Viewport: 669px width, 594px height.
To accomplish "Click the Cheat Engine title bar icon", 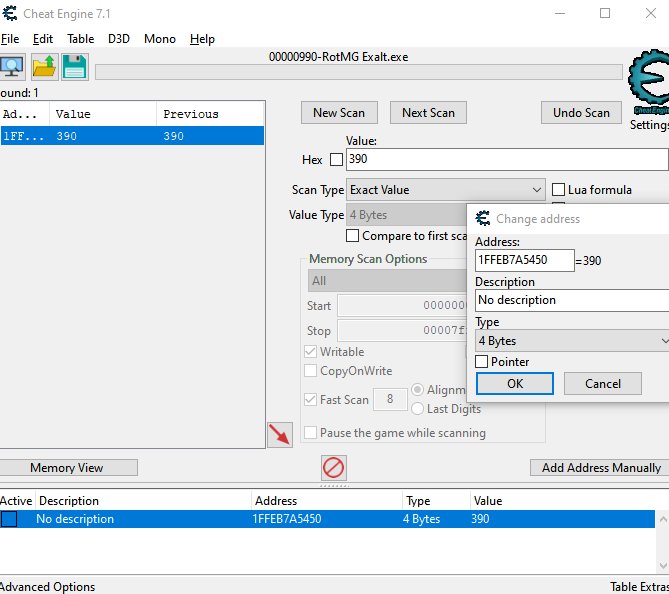I will click(x=10, y=13).
